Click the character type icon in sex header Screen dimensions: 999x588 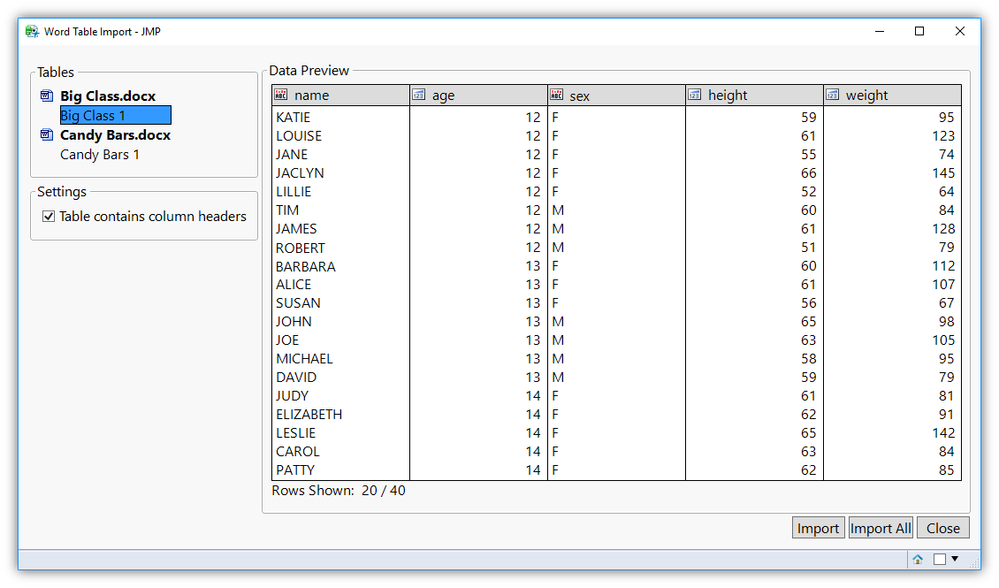click(x=556, y=95)
